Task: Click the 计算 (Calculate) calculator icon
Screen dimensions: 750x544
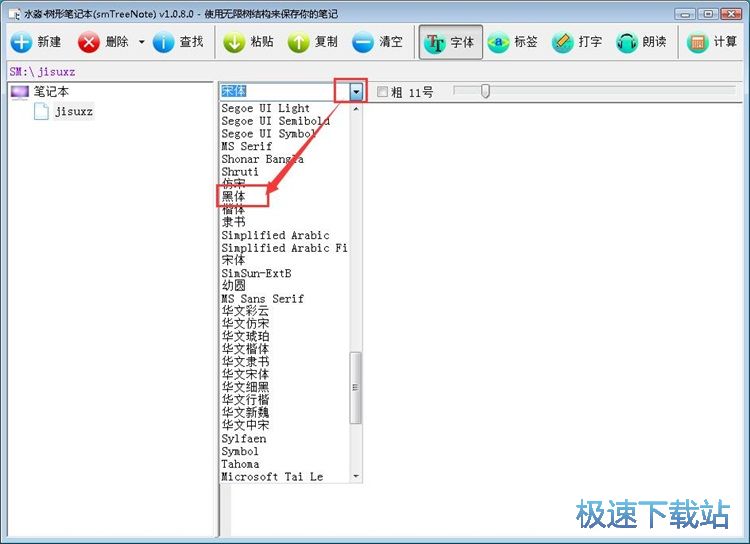Action: (697, 42)
